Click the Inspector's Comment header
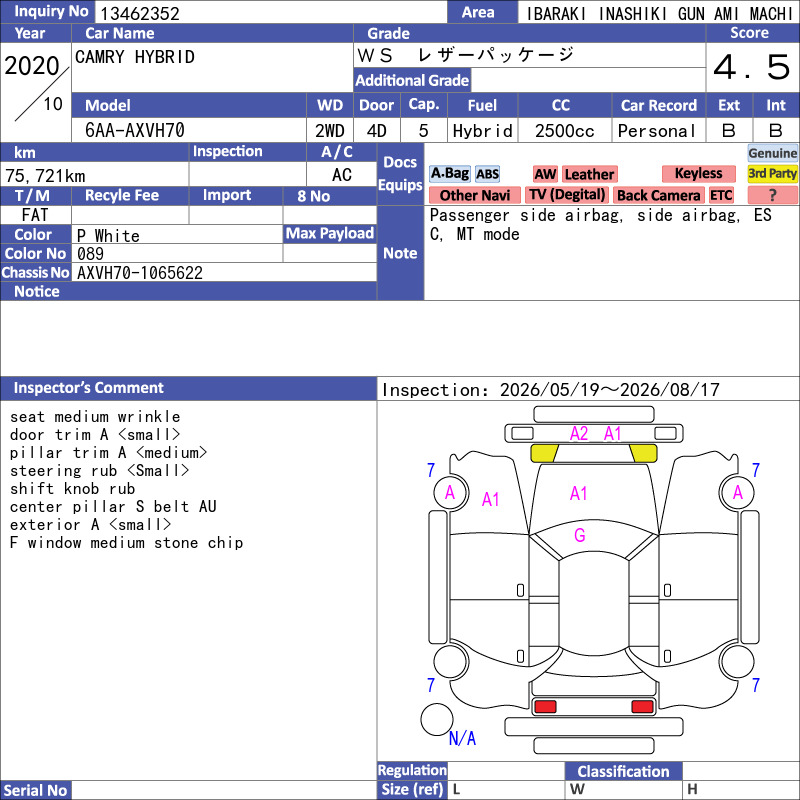 pos(88,388)
